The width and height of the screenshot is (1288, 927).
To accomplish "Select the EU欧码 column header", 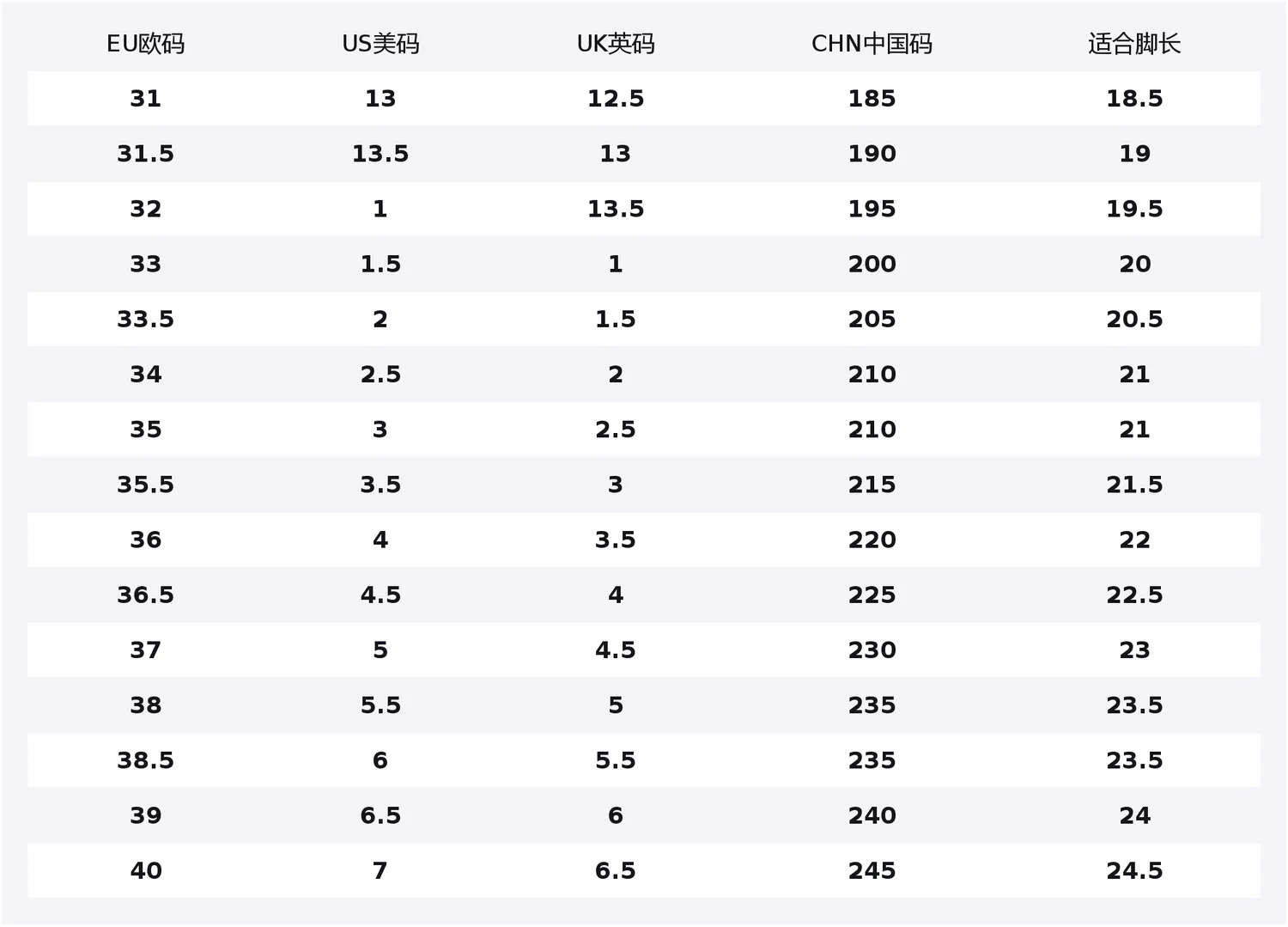I will (x=145, y=44).
